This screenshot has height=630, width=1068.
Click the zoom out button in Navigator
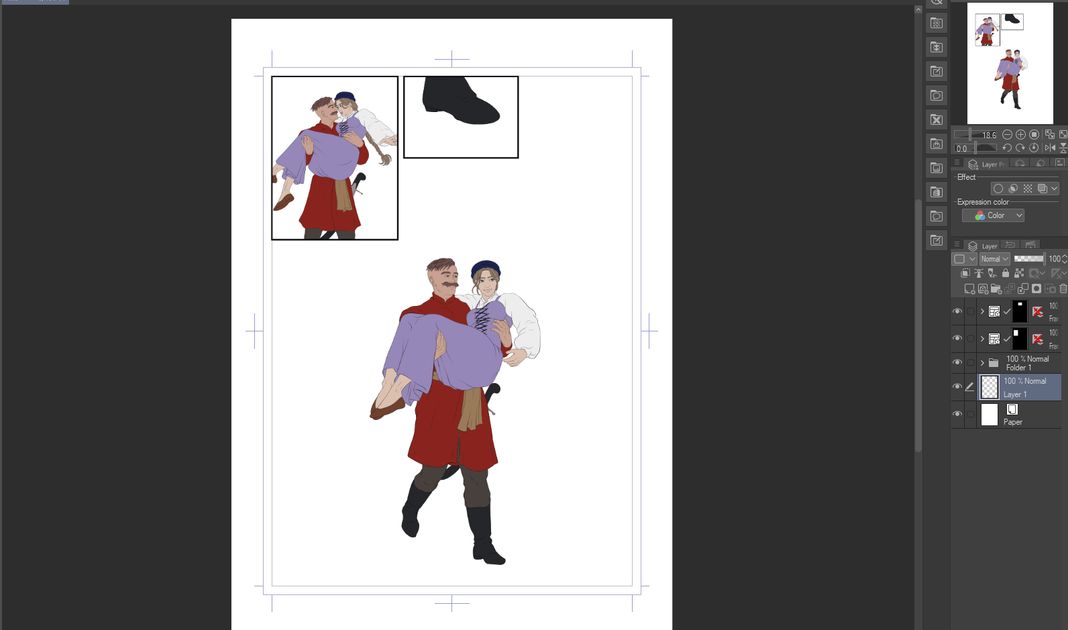click(x=1006, y=134)
